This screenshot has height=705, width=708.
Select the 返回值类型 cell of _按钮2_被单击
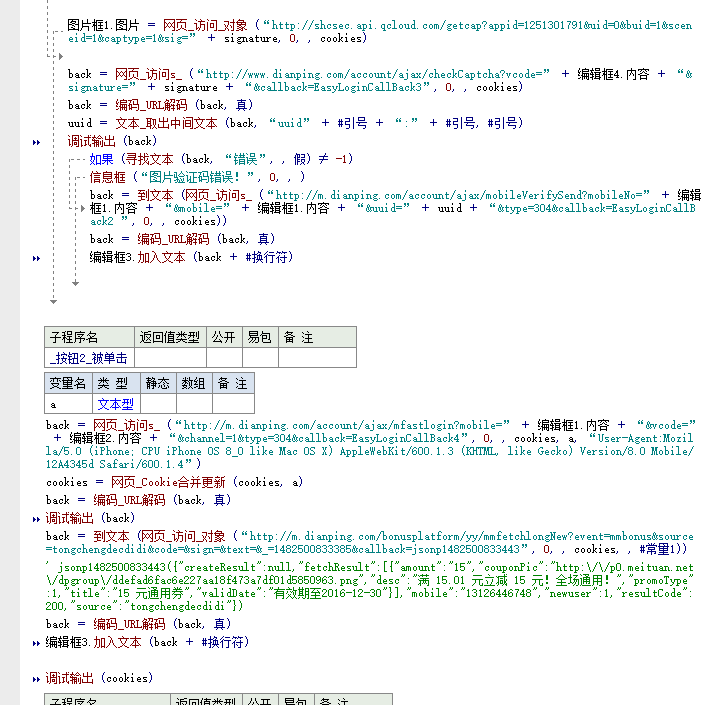169,358
